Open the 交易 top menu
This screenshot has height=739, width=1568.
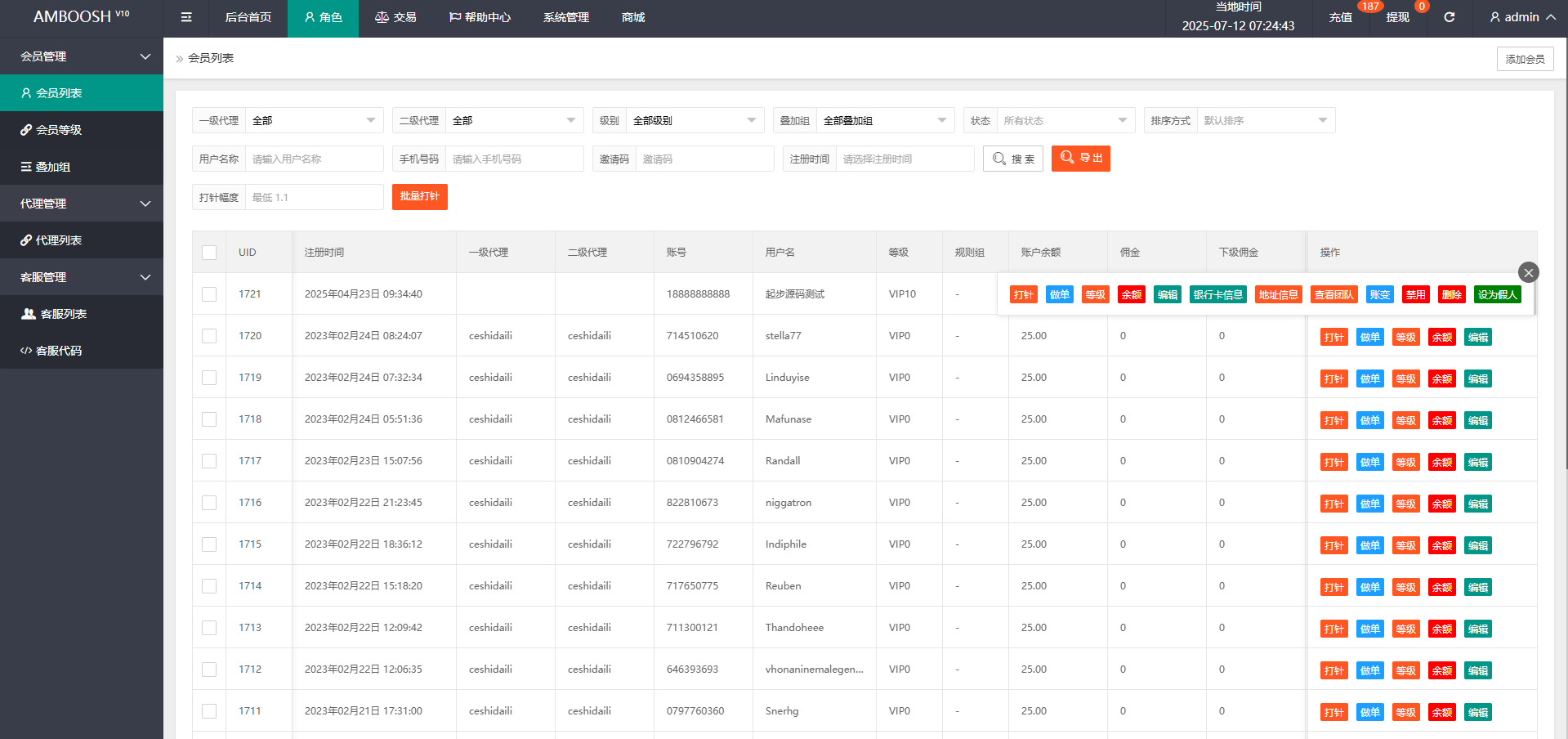395,17
